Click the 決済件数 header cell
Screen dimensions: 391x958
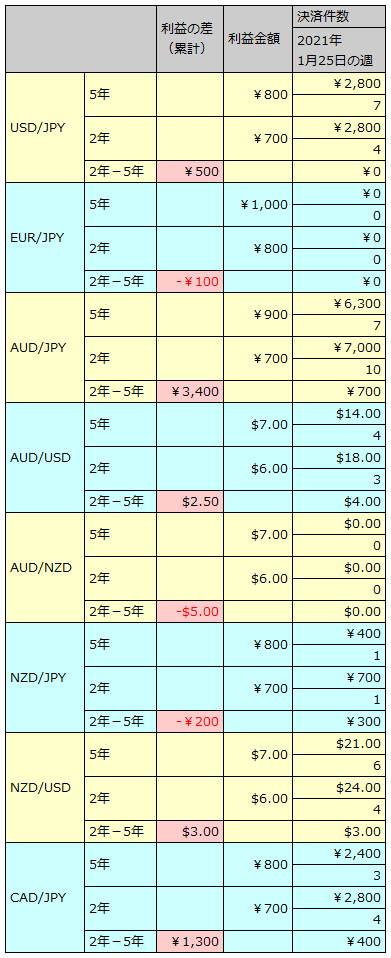coord(338,16)
